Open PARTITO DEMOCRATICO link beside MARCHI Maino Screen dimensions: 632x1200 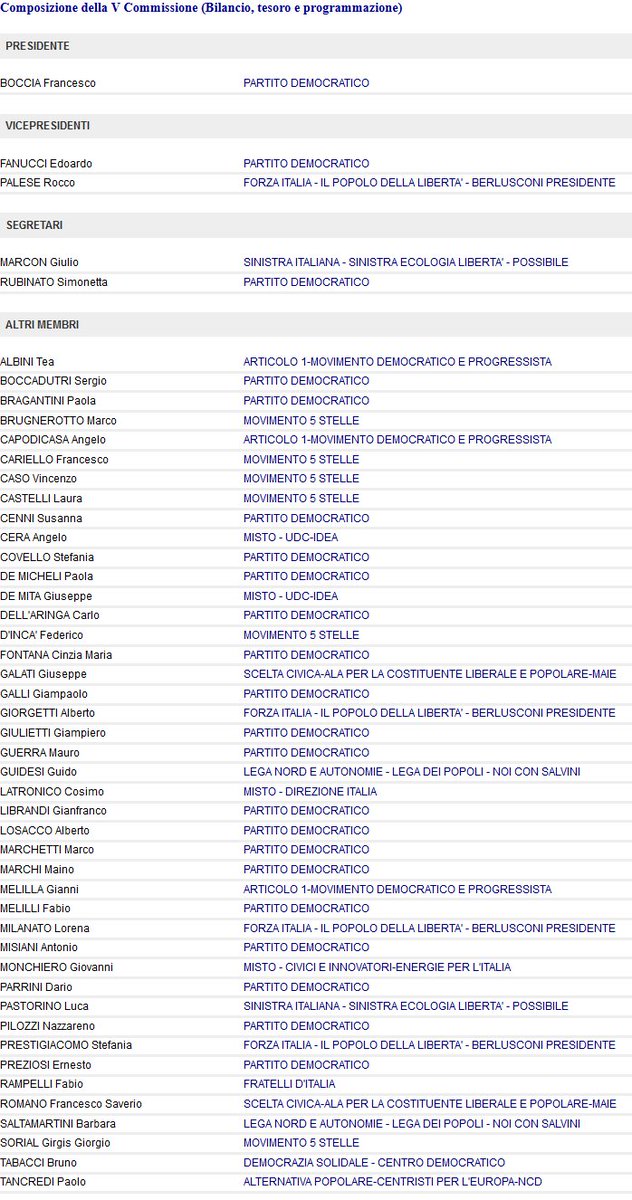(306, 869)
